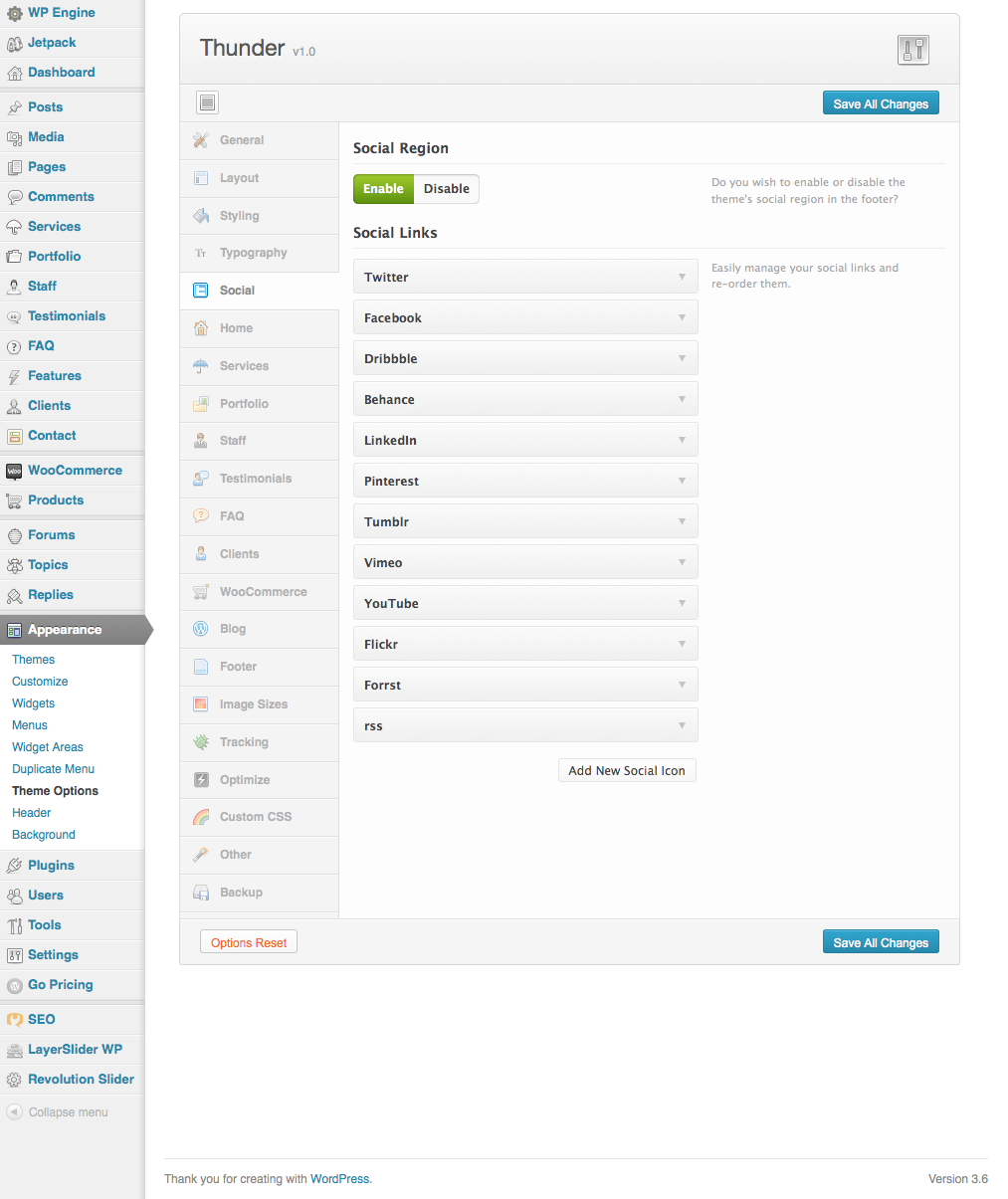Open the Footer options tab
Viewport: 1008px width, 1199px height.
click(x=260, y=667)
